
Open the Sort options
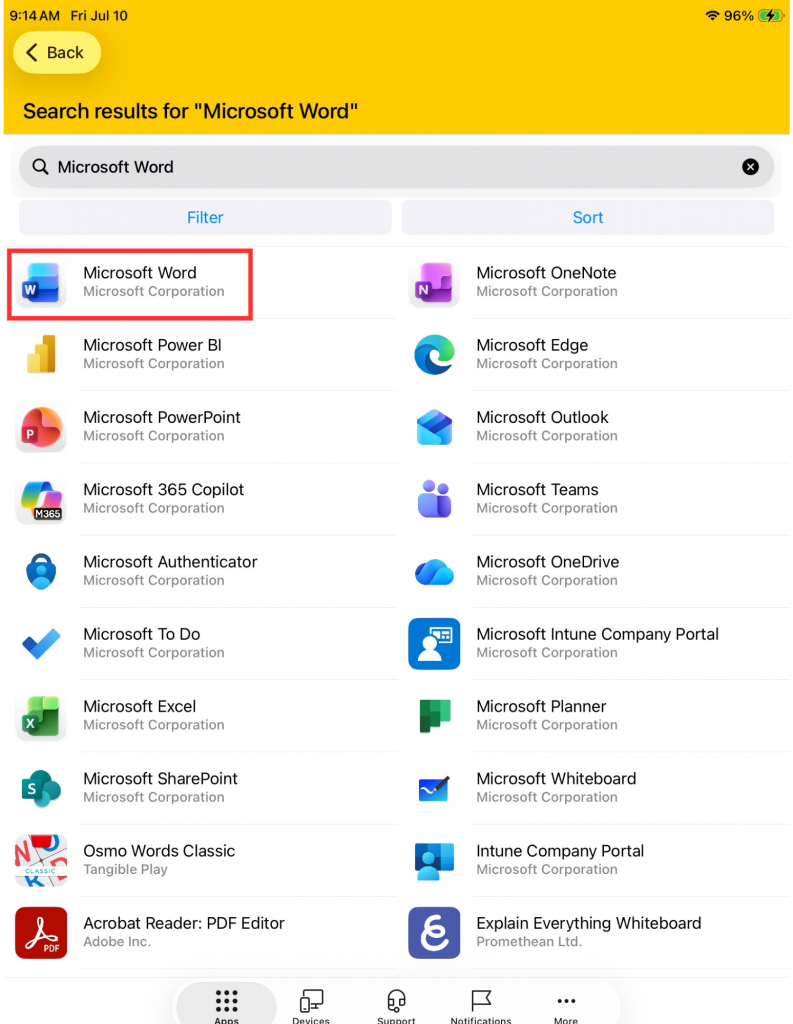click(588, 217)
